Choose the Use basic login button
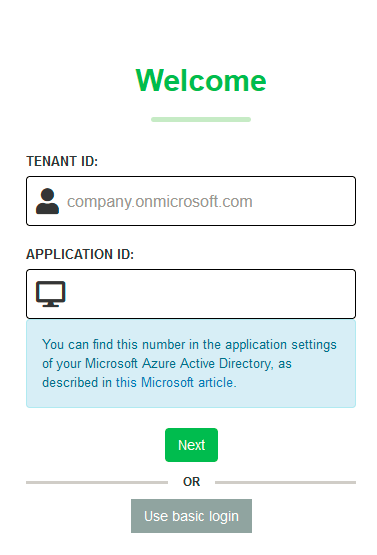This screenshot has width=377, height=555. click(x=191, y=516)
